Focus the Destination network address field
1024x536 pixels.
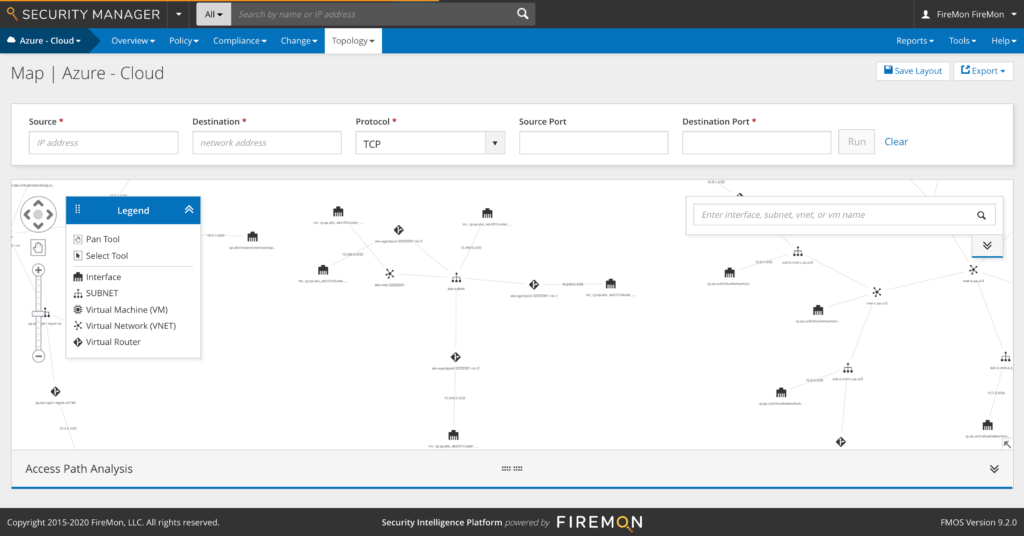pyautogui.click(x=266, y=142)
